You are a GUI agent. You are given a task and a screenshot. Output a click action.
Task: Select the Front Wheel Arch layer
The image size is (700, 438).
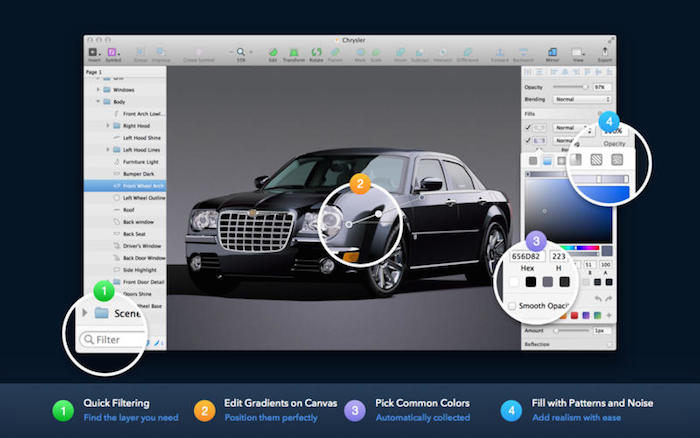[x=144, y=185]
